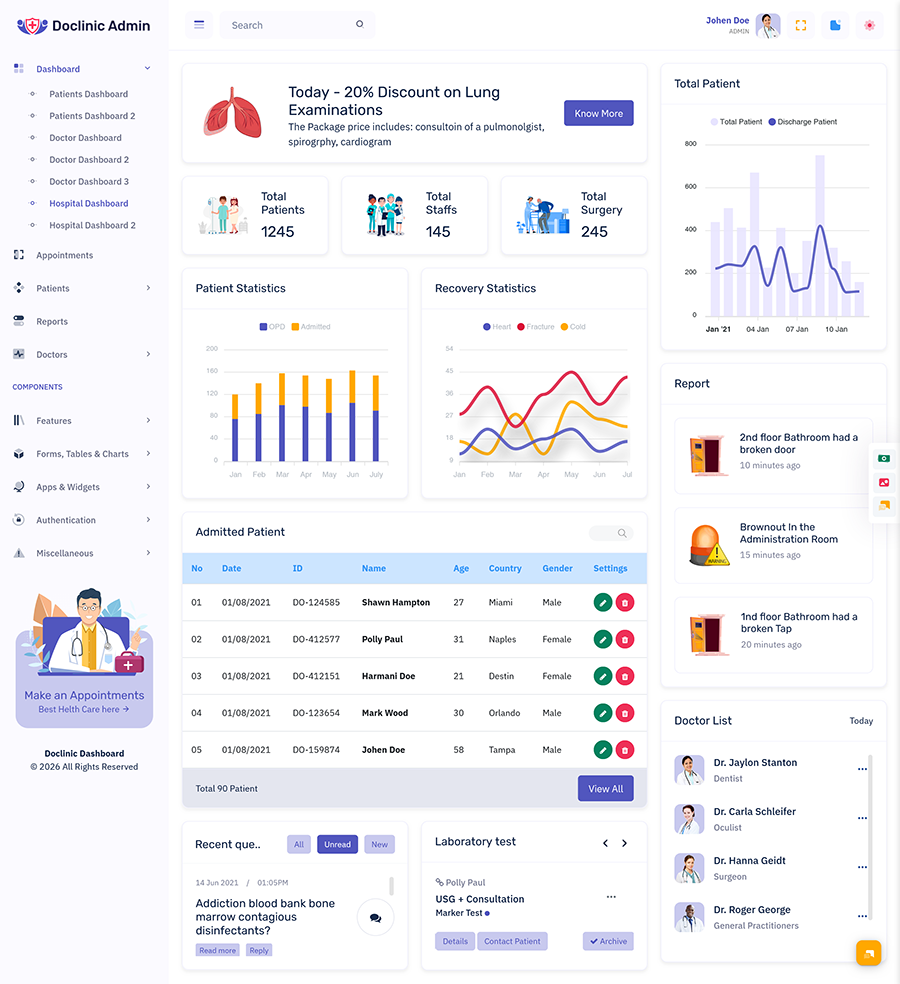
Task: Click the Know More button
Action: (x=599, y=113)
